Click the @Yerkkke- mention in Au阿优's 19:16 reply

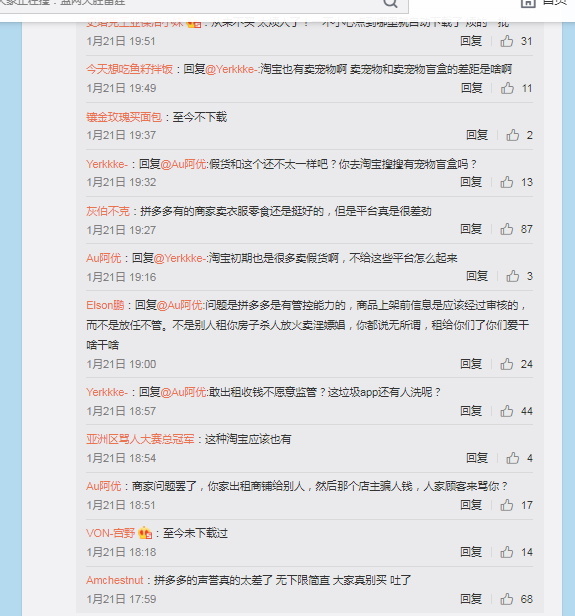pyautogui.click(x=181, y=258)
